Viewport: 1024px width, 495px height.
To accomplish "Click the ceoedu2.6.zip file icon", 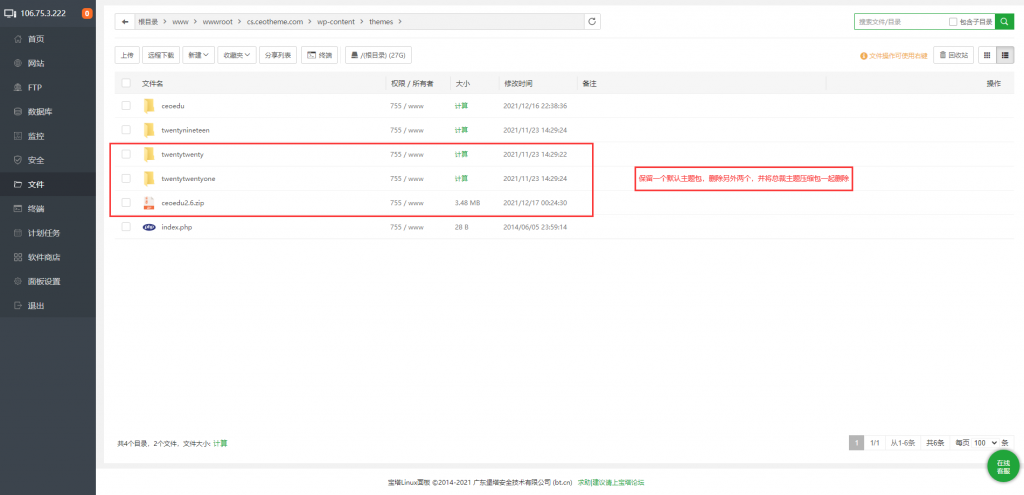I will (148, 203).
